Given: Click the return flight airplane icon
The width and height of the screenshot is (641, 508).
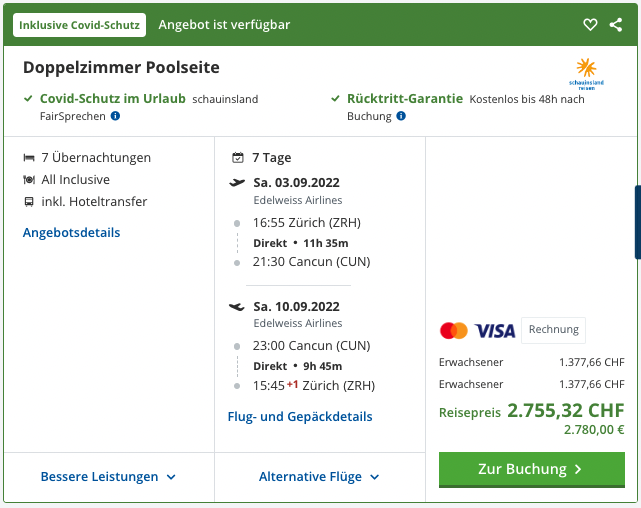Looking at the screenshot, I should 237,306.
